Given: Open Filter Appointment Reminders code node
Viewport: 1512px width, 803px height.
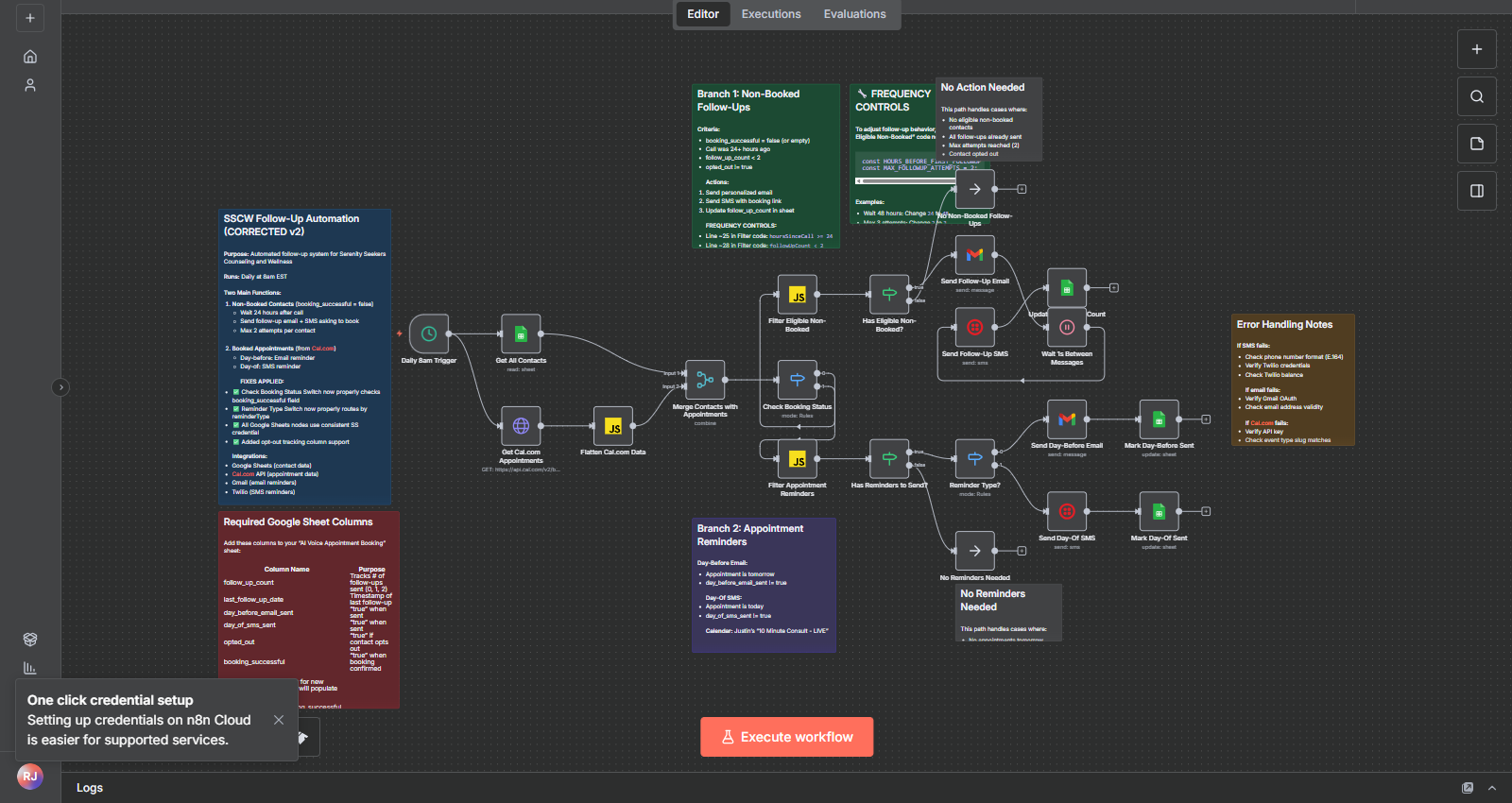Looking at the screenshot, I should tap(797, 458).
